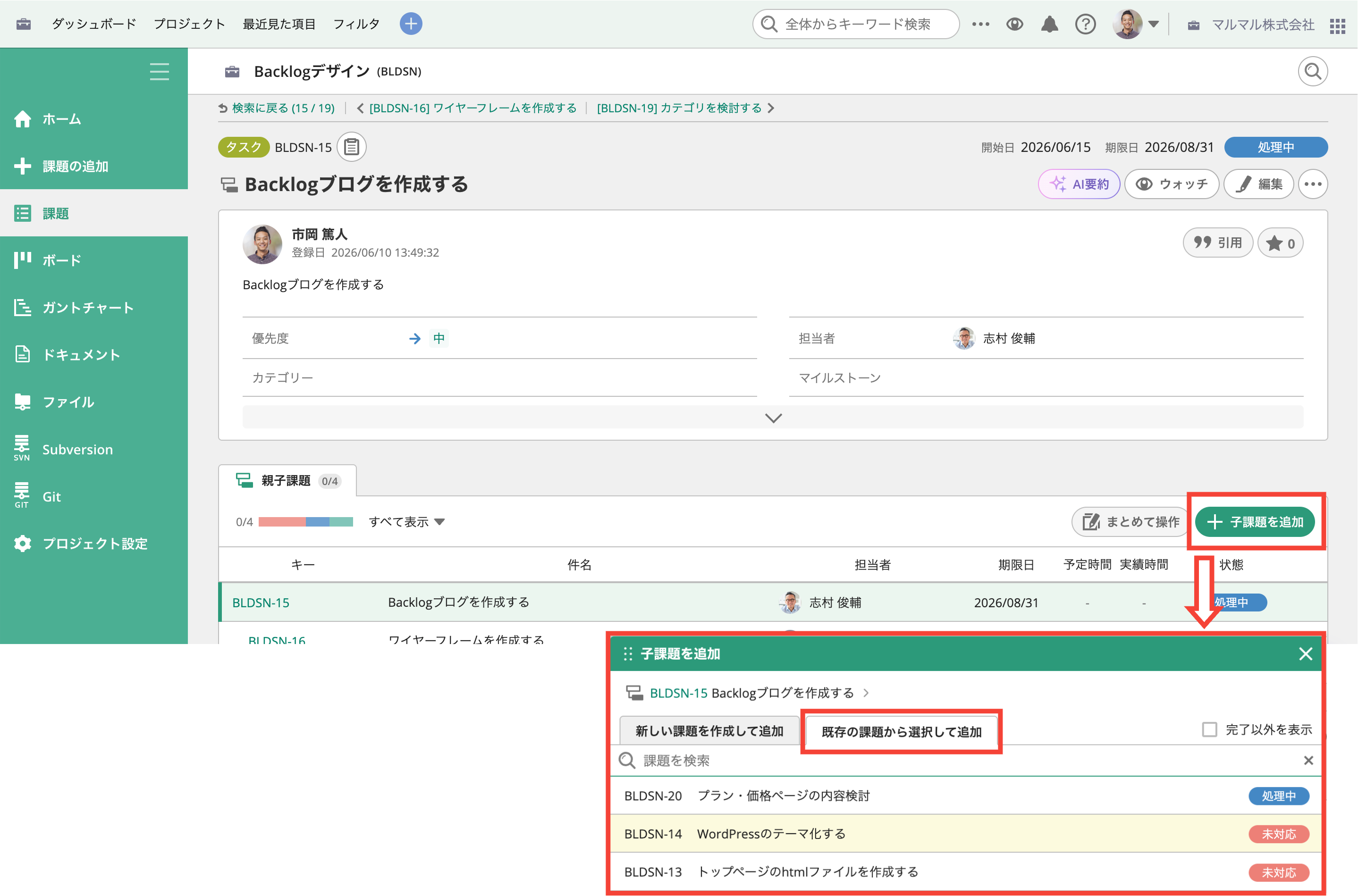1358x896 pixels.
Task: Click the 状態 column header
Action: click(x=1231, y=565)
